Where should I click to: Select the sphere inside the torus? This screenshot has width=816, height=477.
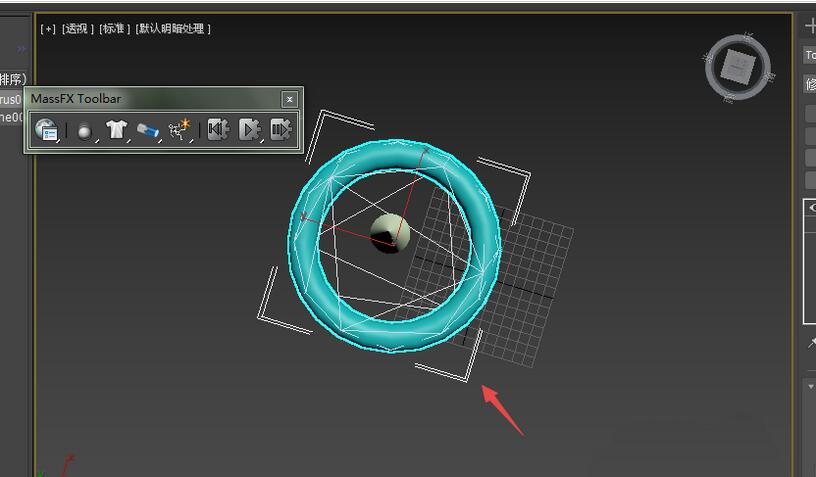pyautogui.click(x=390, y=233)
